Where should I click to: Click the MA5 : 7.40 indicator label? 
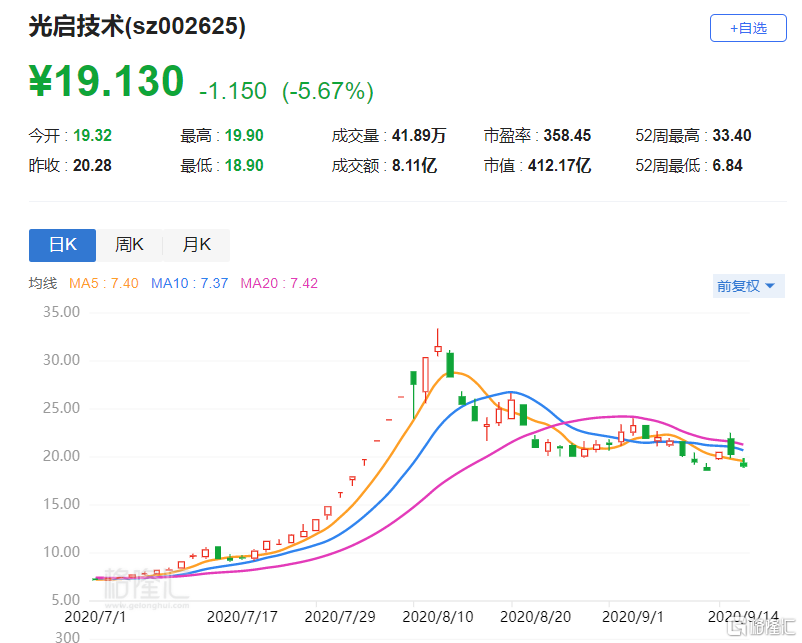(x=104, y=283)
